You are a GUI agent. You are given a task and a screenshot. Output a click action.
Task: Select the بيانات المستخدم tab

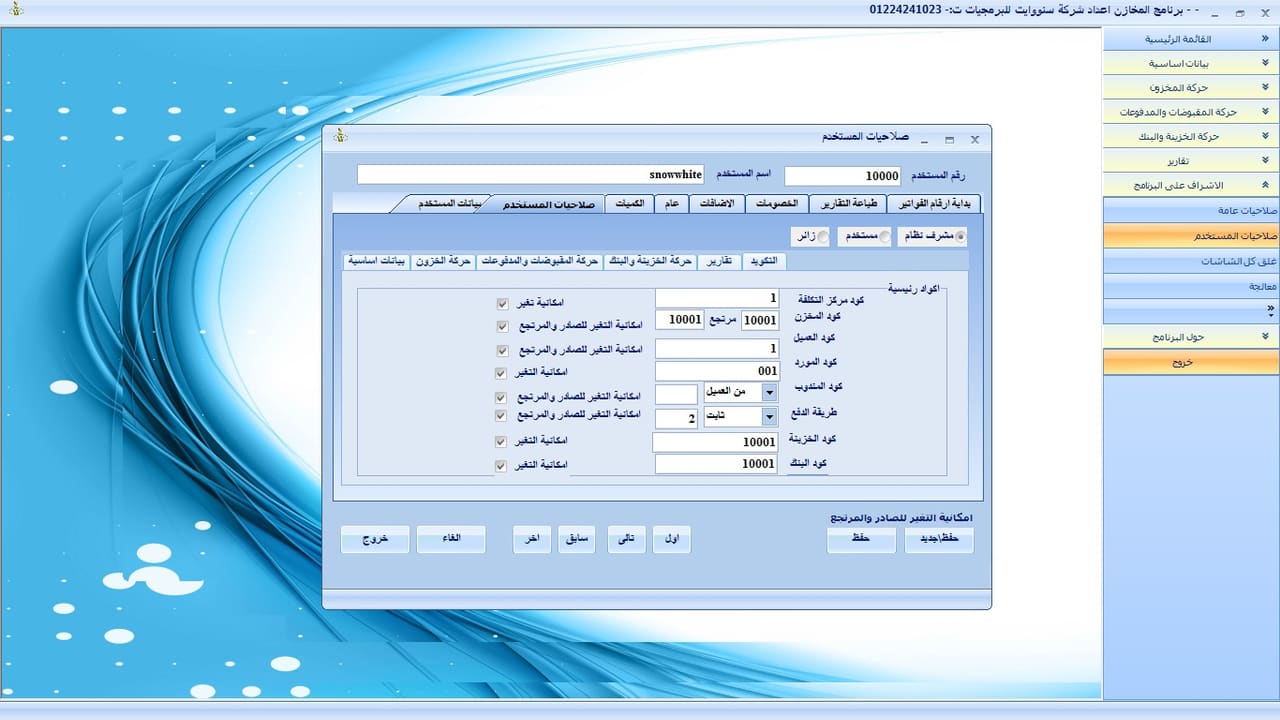click(449, 204)
